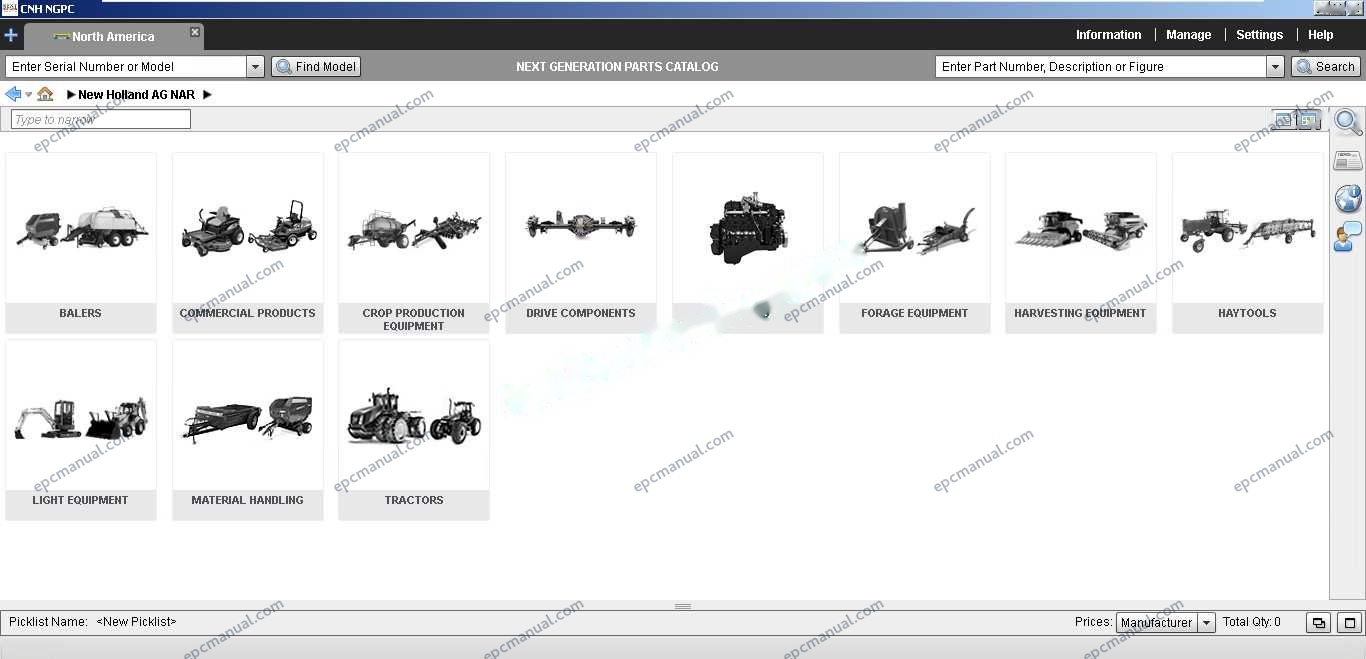Screen dimensions: 1366x659
Task: Open the Settings menu
Action: tap(1259, 35)
